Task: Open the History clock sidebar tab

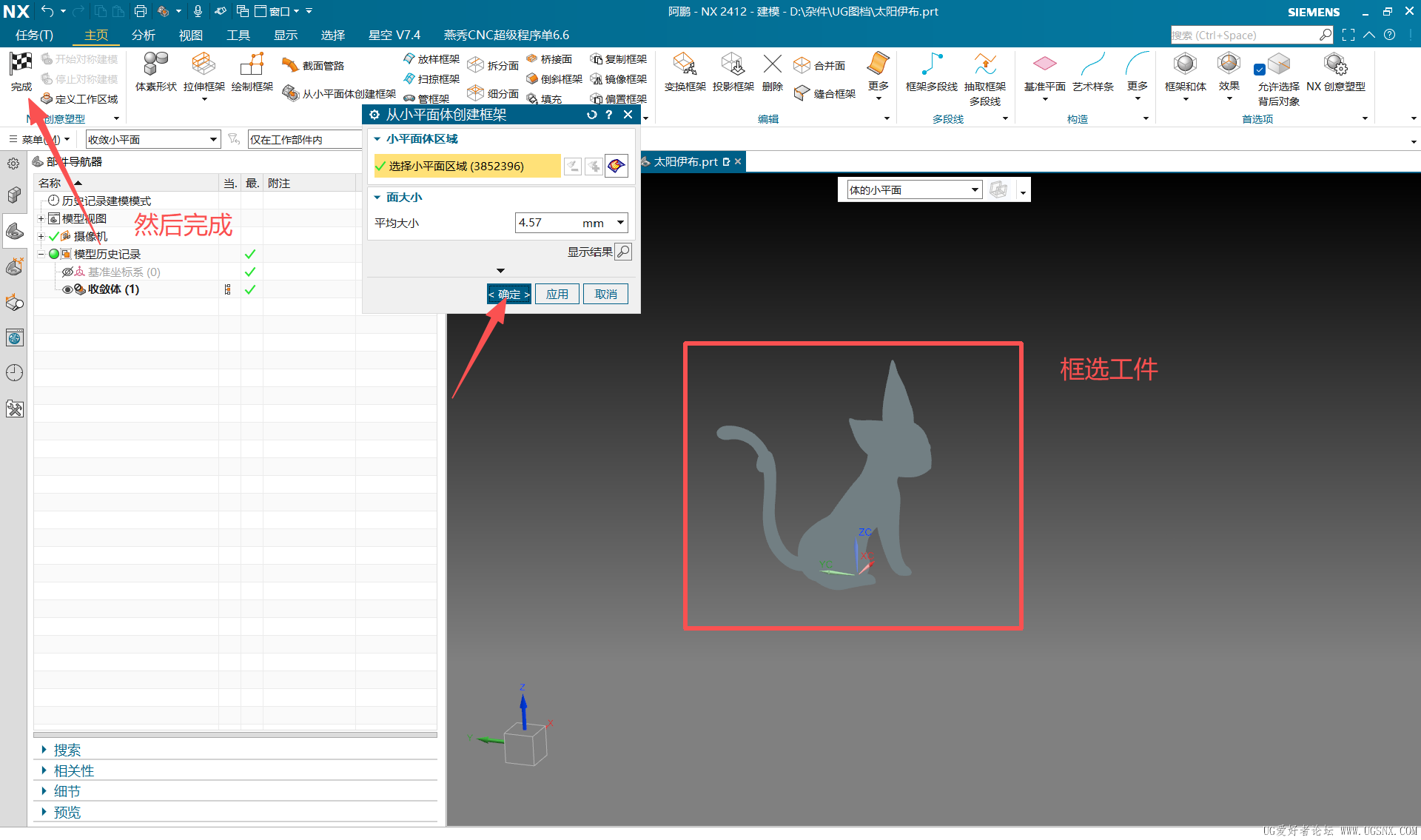Action: (15, 373)
